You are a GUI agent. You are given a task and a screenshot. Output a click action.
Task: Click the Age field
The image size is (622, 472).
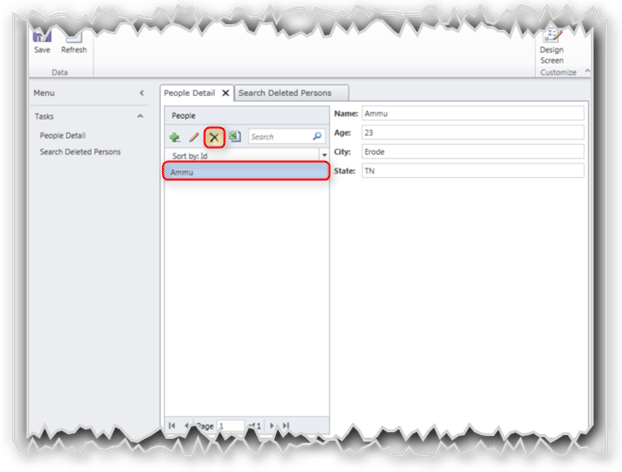tap(472, 132)
